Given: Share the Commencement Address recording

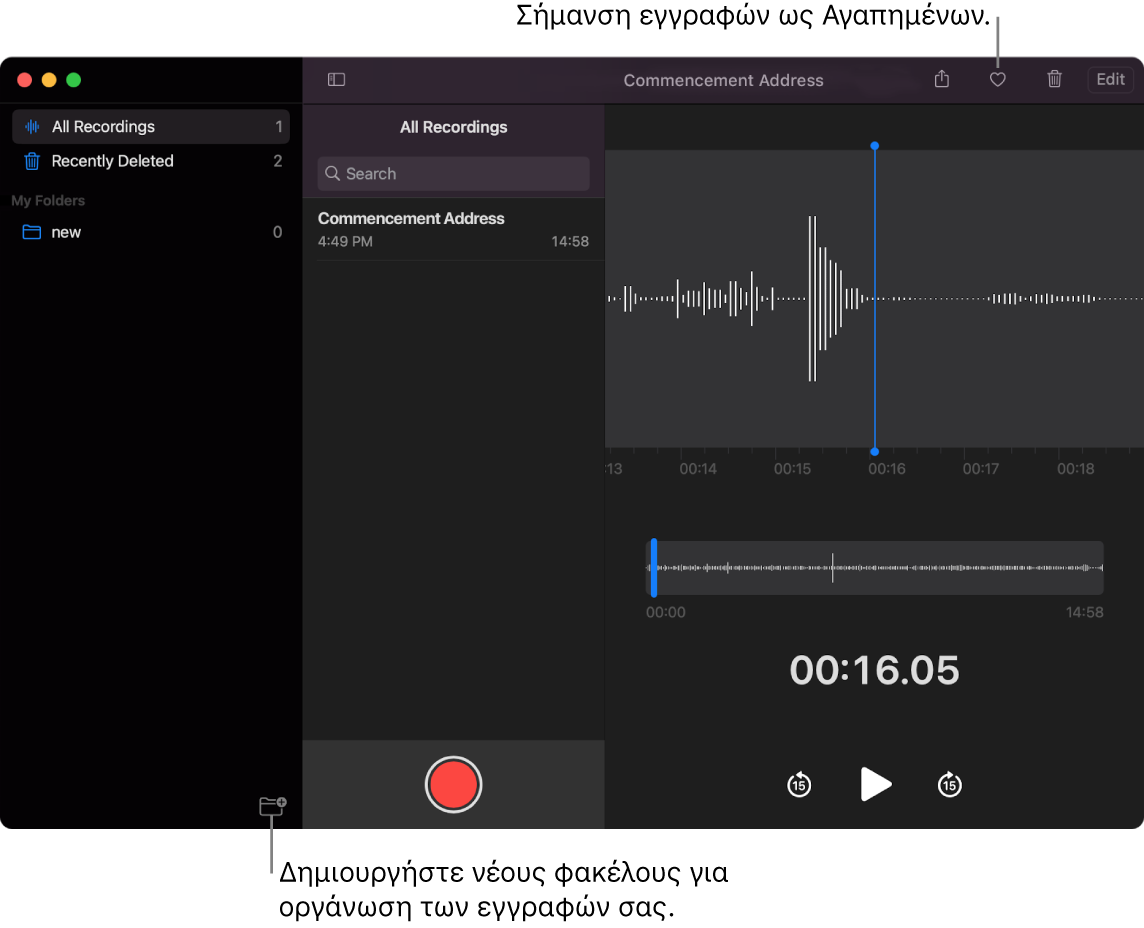Looking at the screenshot, I should [x=942, y=79].
